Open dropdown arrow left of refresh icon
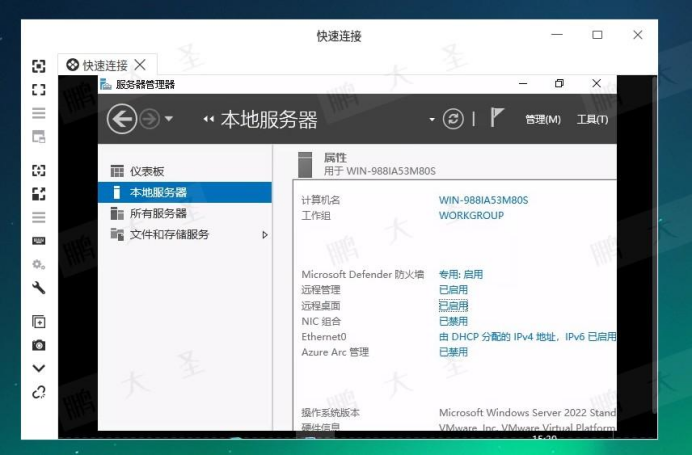The image size is (692, 455). pyautogui.click(x=432, y=120)
